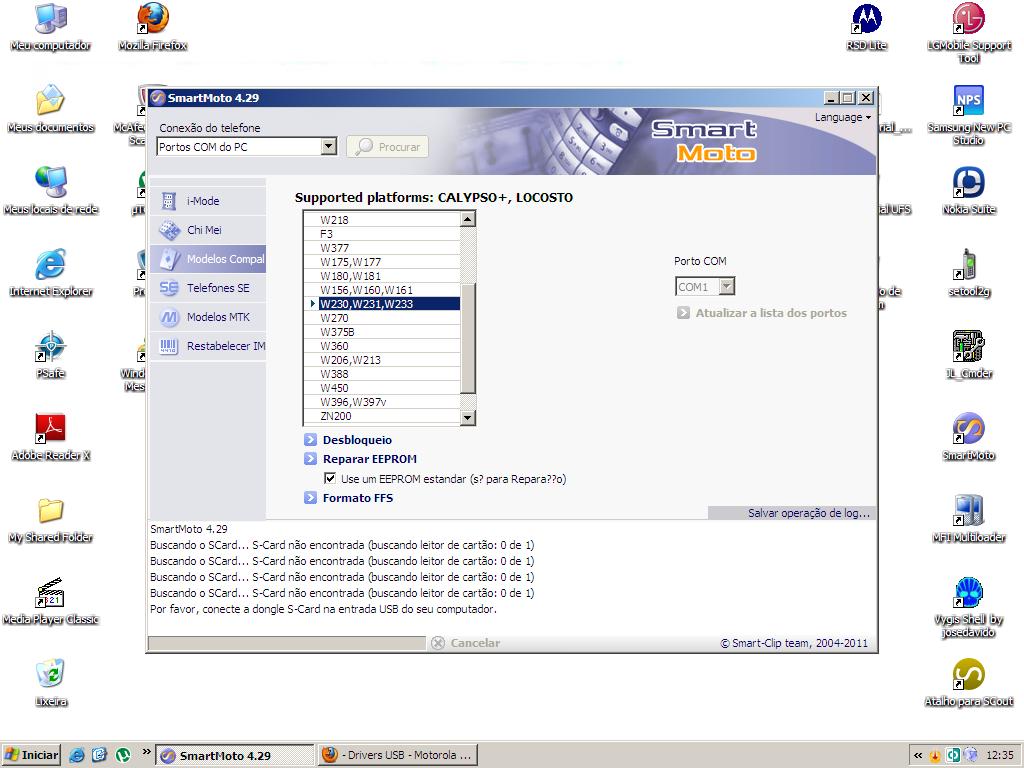Image resolution: width=1024 pixels, height=768 pixels.
Task: Click the Formato FFS arrow icon
Action: [310, 498]
